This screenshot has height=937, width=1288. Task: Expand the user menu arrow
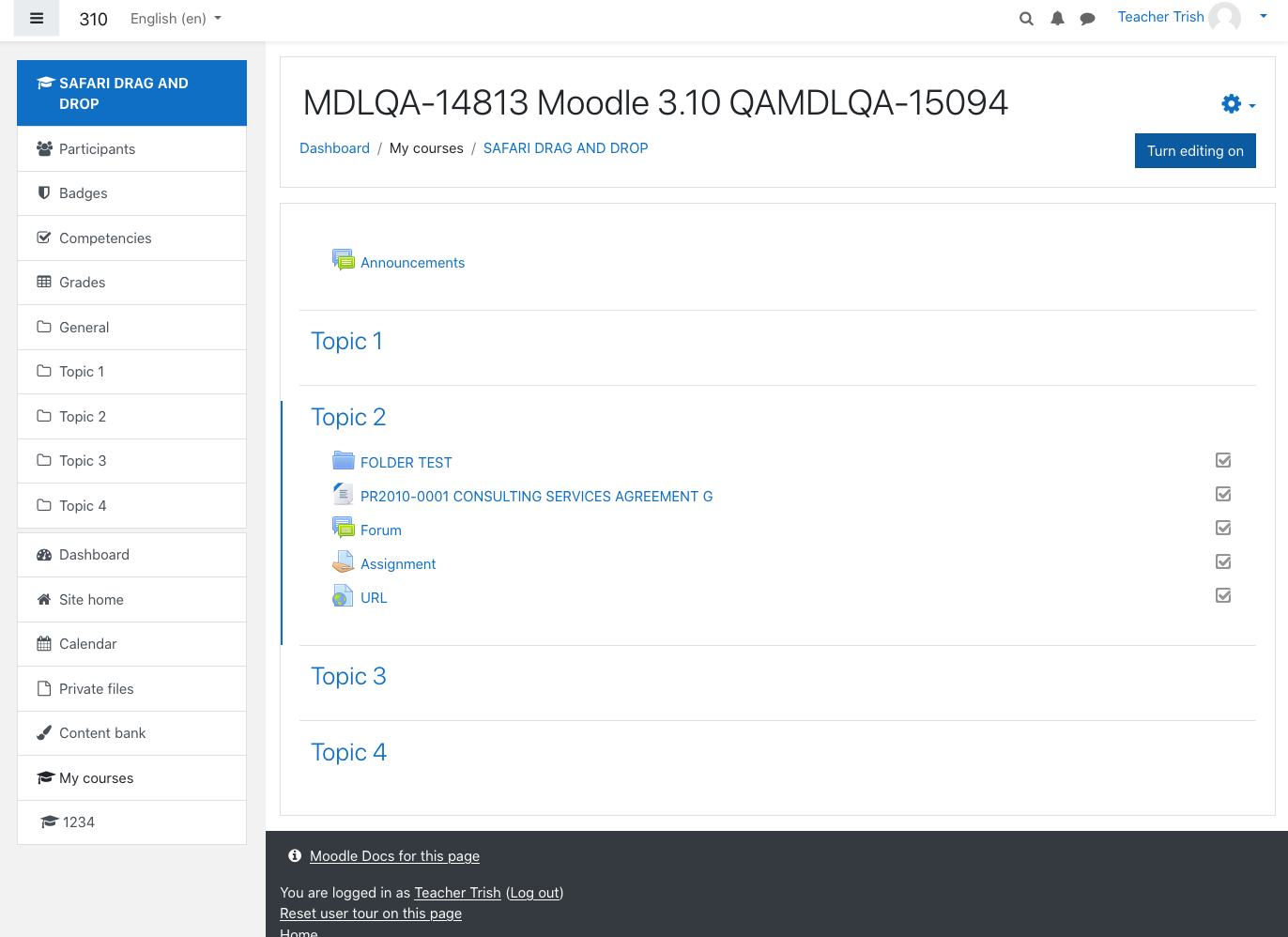click(x=1264, y=16)
